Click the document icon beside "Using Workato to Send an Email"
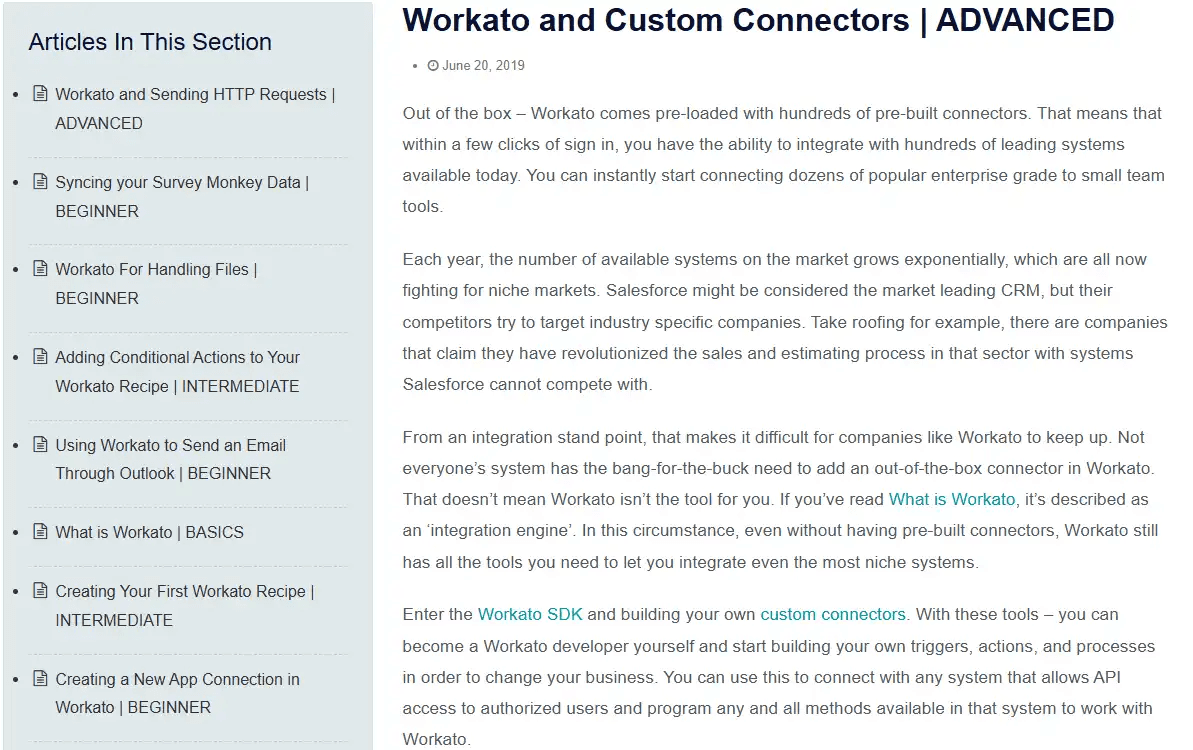Image resolution: width=1193 pixels, height=750 pixels. tap(39, 443)
